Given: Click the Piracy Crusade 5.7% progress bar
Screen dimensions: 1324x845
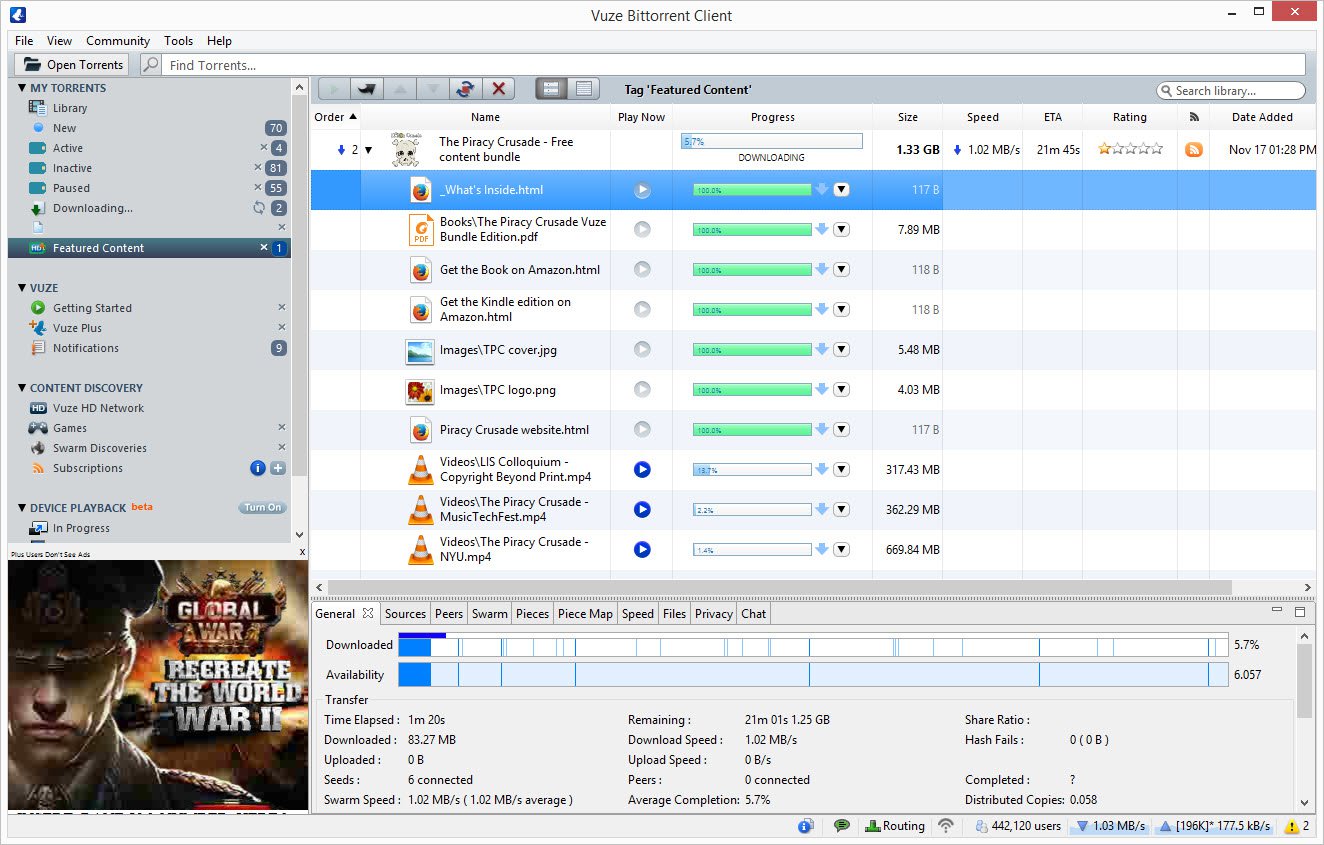Looking at the screenshot, I should pyautogui.click(x=771, y=142).
